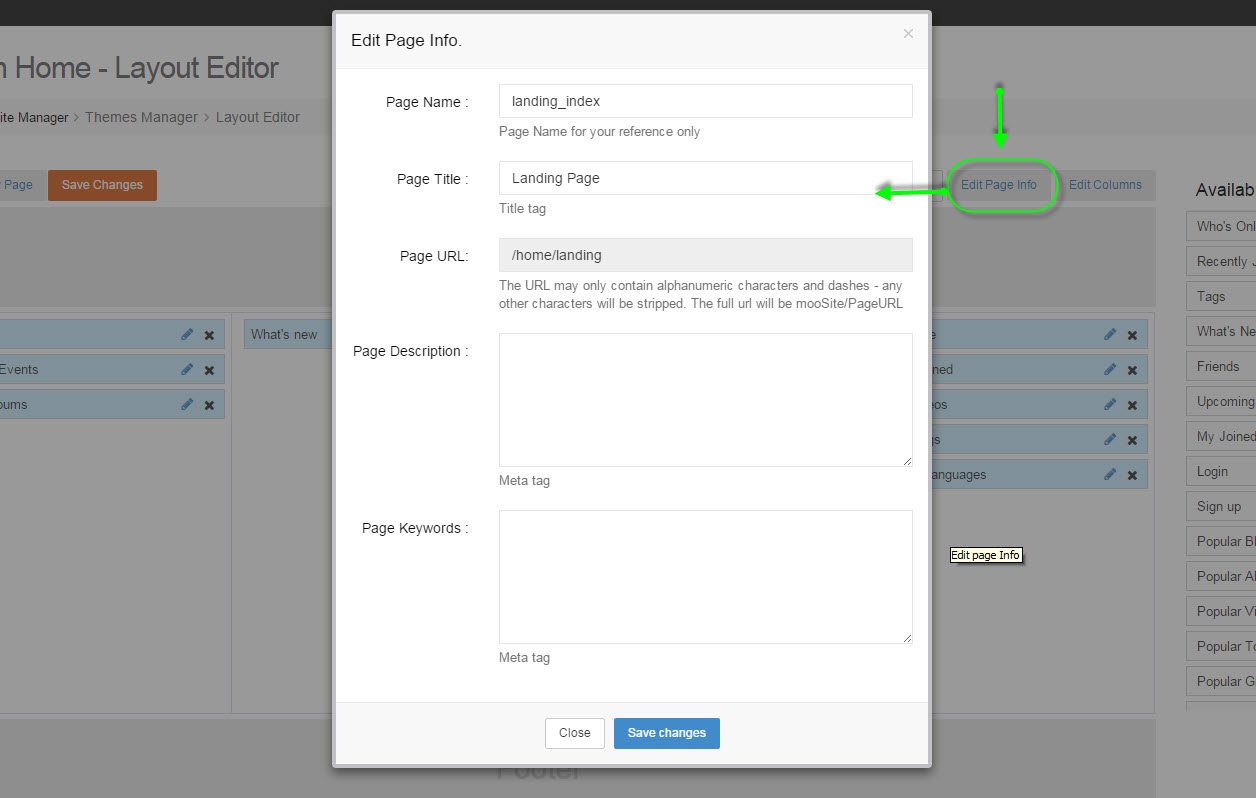Click the pencil icon on the Videos widget row
The width and height of the screenshot is (1256, 798).
click(x=1110, y=404)
